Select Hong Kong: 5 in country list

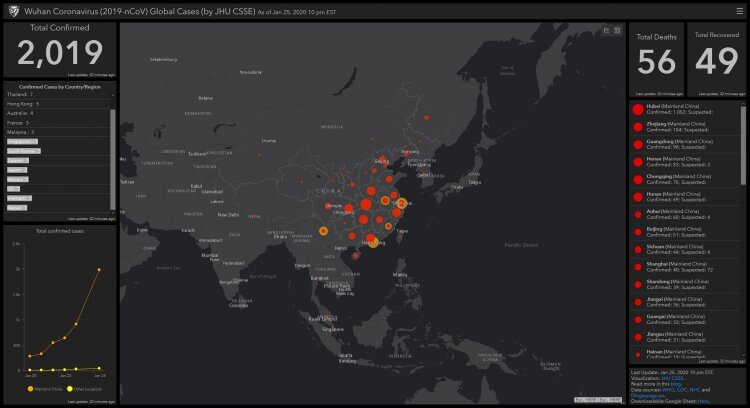(57, 104)
